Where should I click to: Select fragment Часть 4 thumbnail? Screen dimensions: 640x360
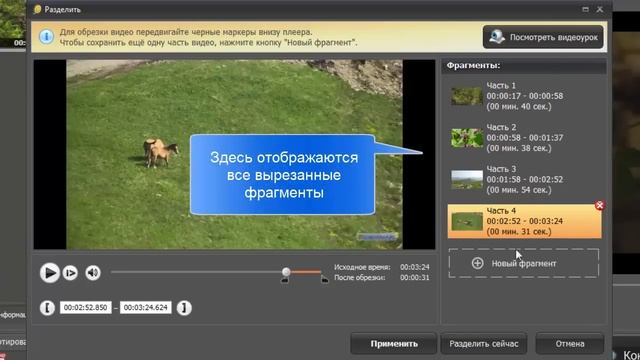coord(467,221)
